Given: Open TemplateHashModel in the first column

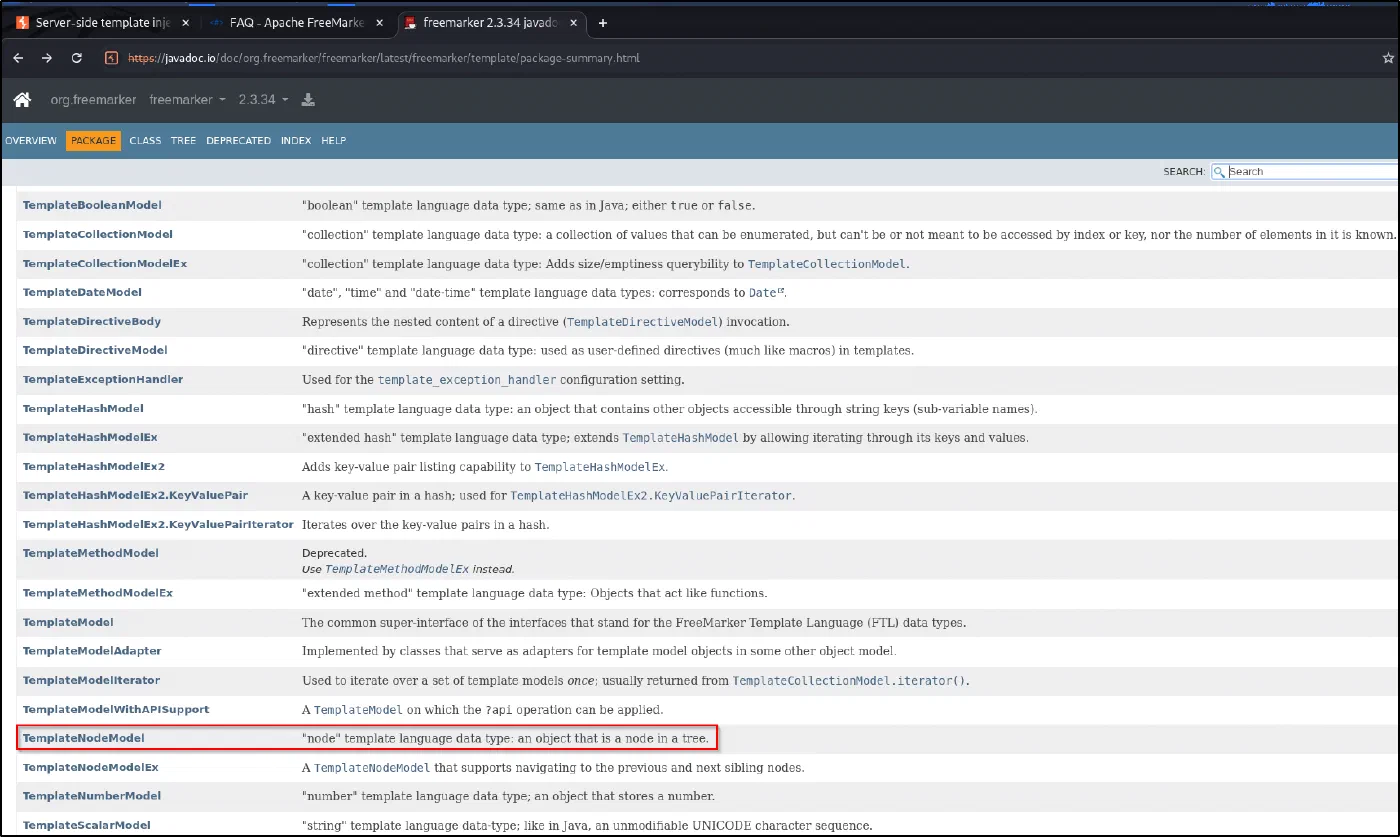Looking at the screenshot, I should [83, 408].
